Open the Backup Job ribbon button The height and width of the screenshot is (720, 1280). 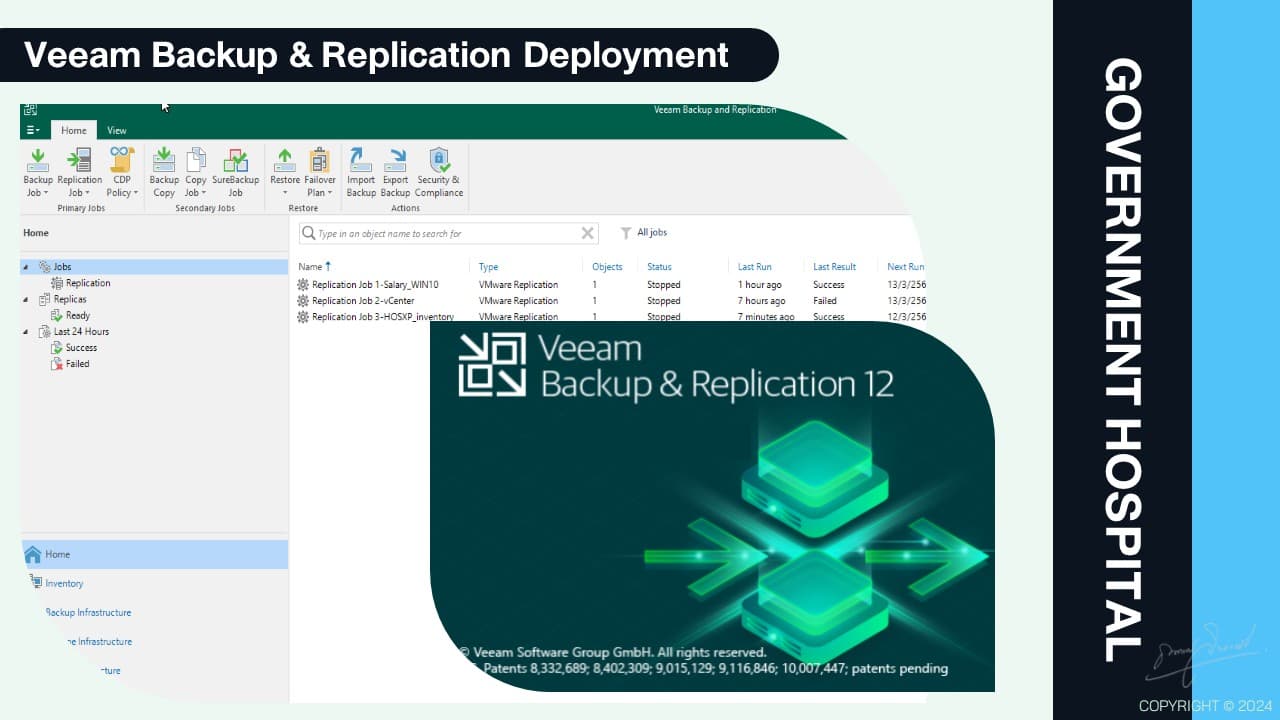(x=36, y=172)
